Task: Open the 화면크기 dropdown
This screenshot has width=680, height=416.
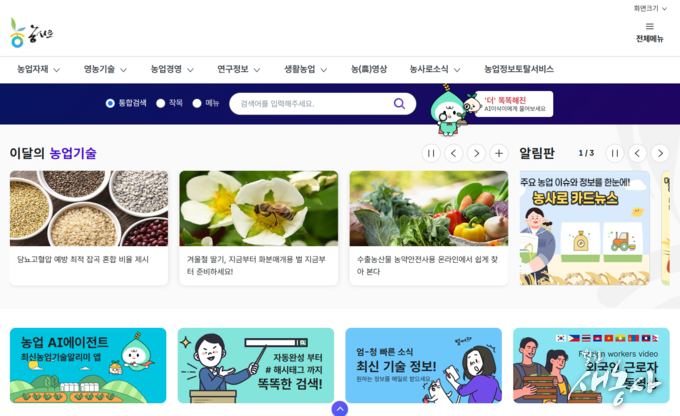Action: tap(650, 8)
